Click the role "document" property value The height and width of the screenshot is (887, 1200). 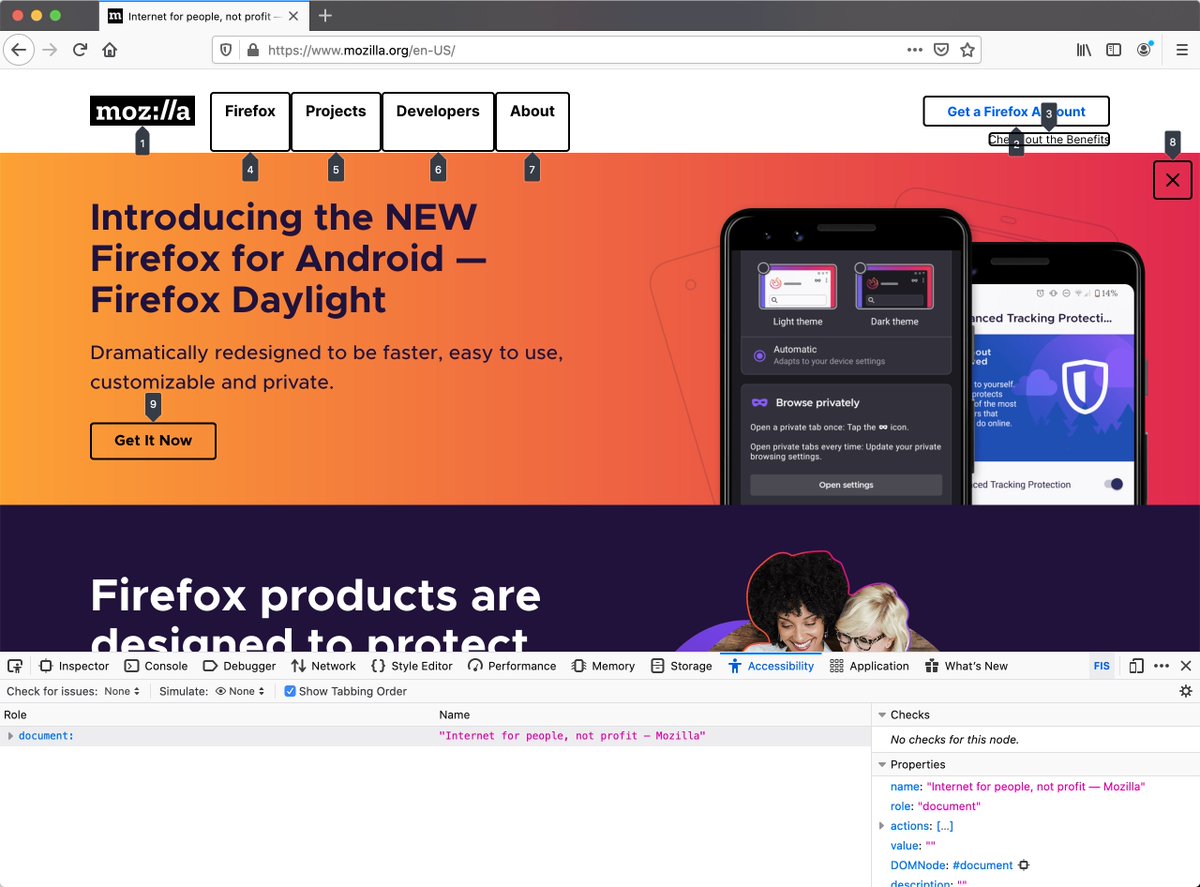(949, 806)
